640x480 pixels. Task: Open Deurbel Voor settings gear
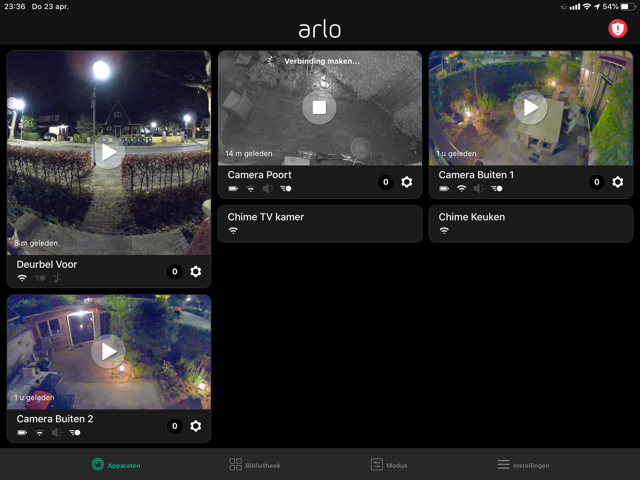point(196,271)
